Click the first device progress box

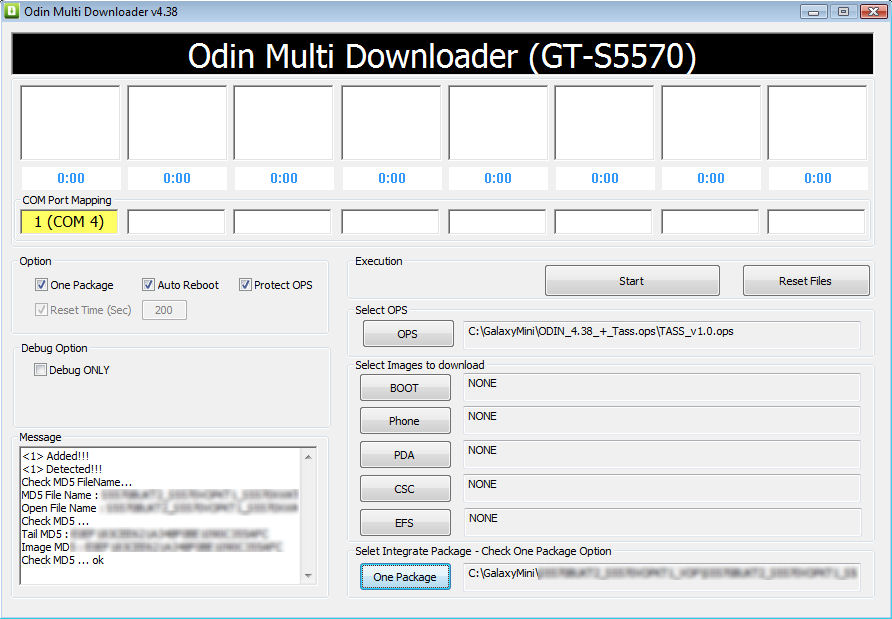click(70, 123)
